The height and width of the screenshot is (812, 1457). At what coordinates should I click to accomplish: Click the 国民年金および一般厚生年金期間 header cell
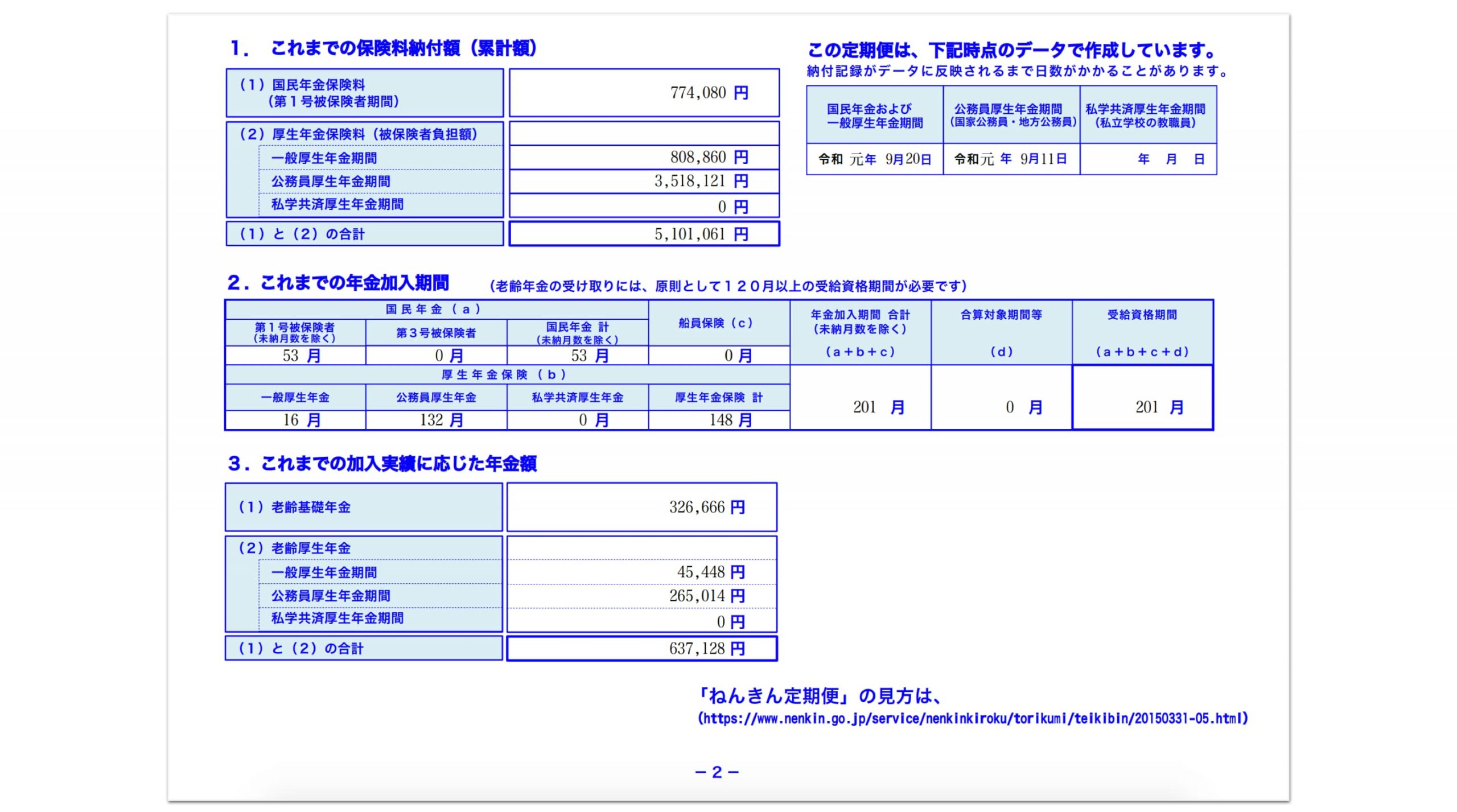coord(875,115)
